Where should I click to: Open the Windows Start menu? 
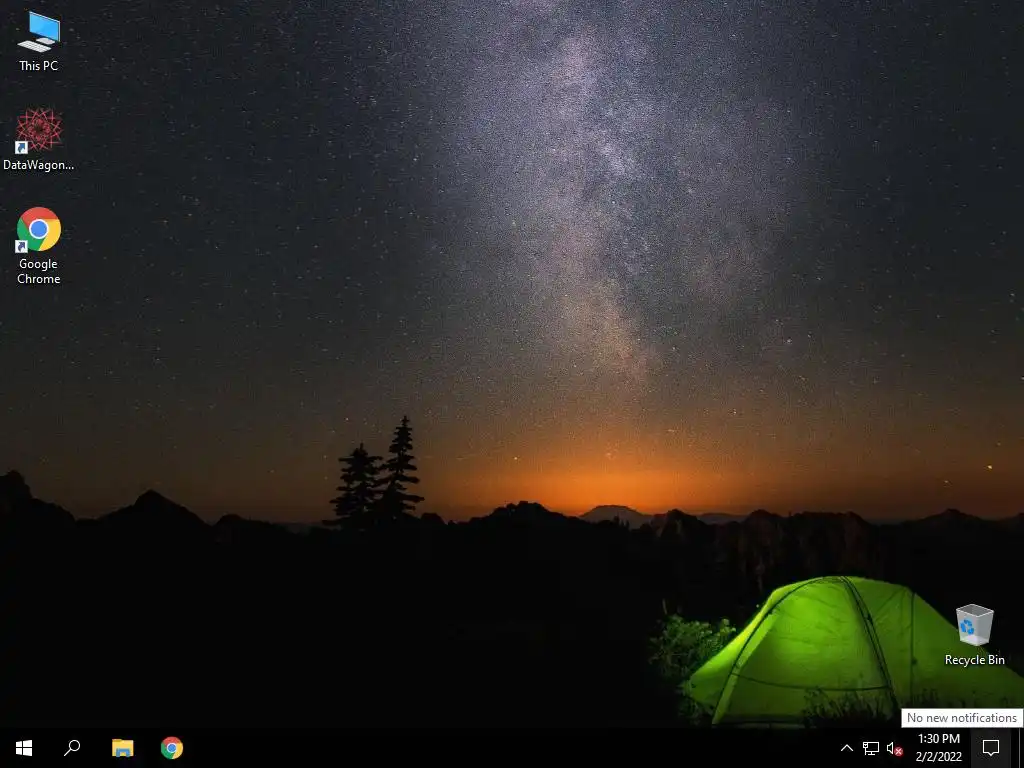click(x=24, y=748)
